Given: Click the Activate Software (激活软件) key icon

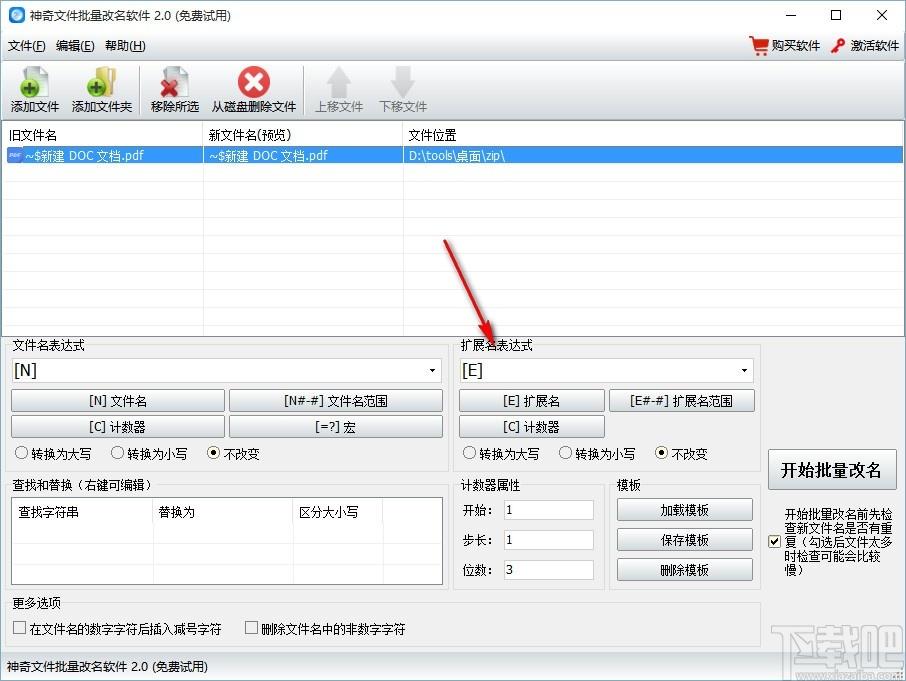Looking at the screenshot, I should coord(838,46).
